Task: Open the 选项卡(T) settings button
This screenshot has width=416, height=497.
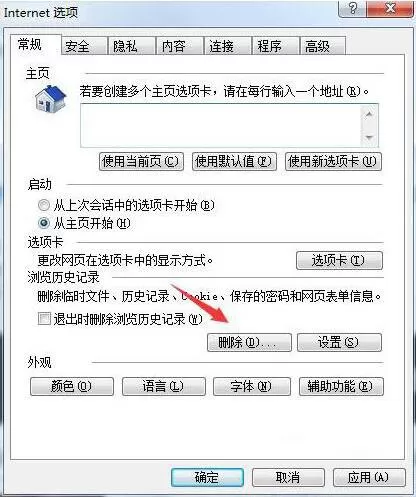Action: pyautogui.click(x=339, y=260)
